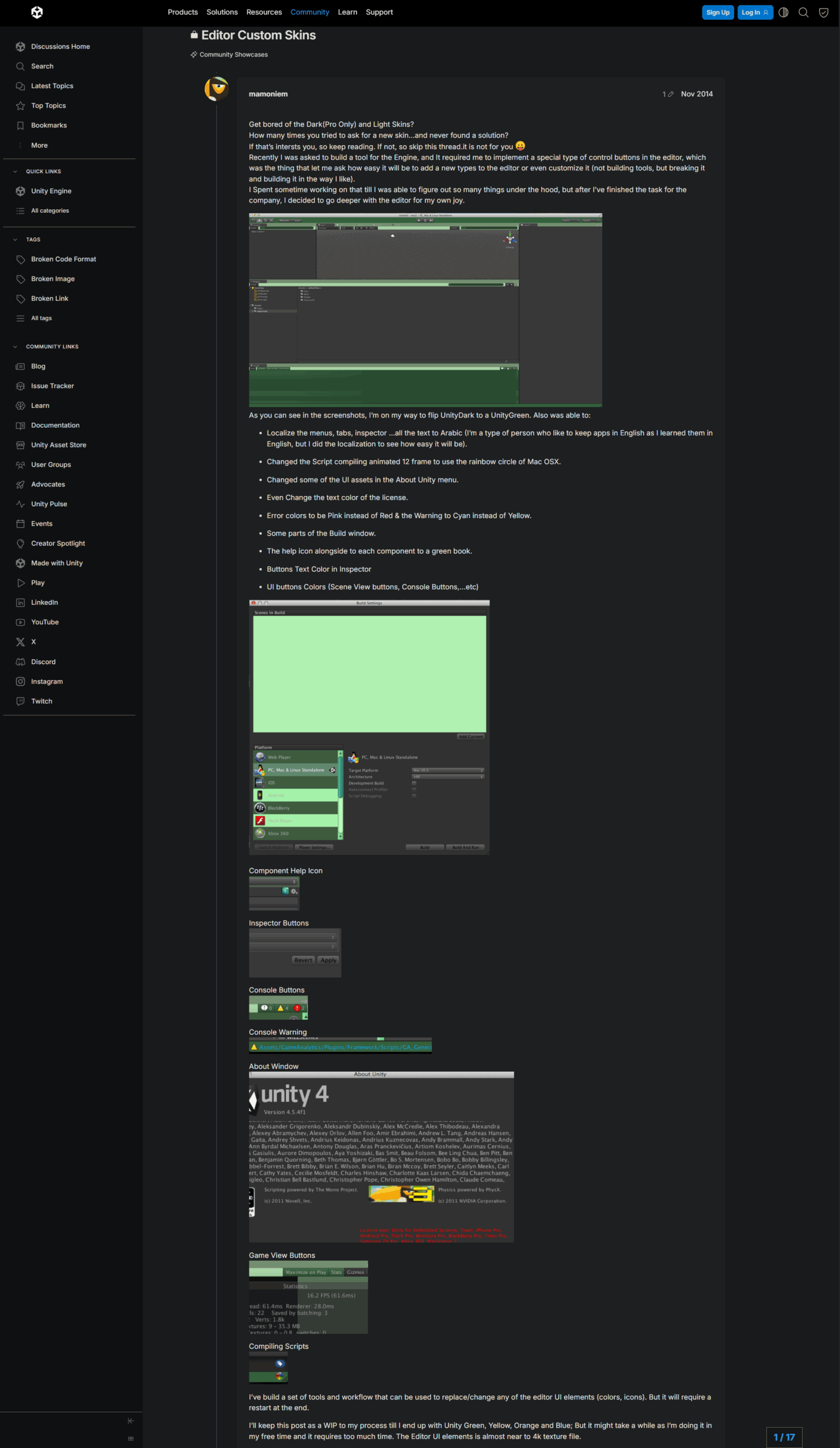Click the Issue Tracker icon
This screenshot has width=840, height=1448.
[x=21, y=386]
